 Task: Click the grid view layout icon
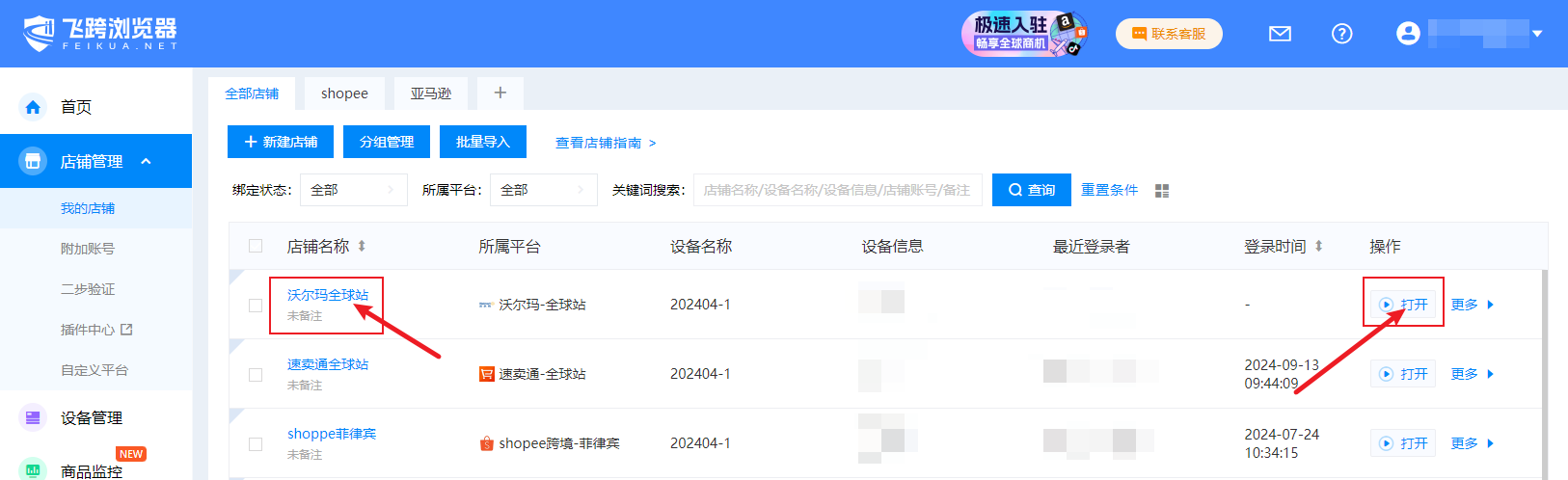(x=1162, y=191)
